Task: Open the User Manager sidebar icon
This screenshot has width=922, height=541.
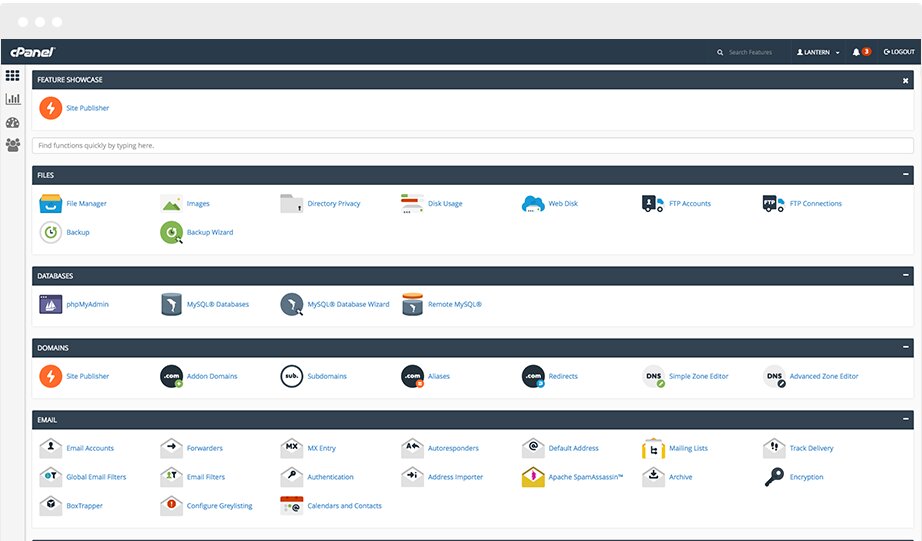Action: pyautogui.click(x=13, y=145)
